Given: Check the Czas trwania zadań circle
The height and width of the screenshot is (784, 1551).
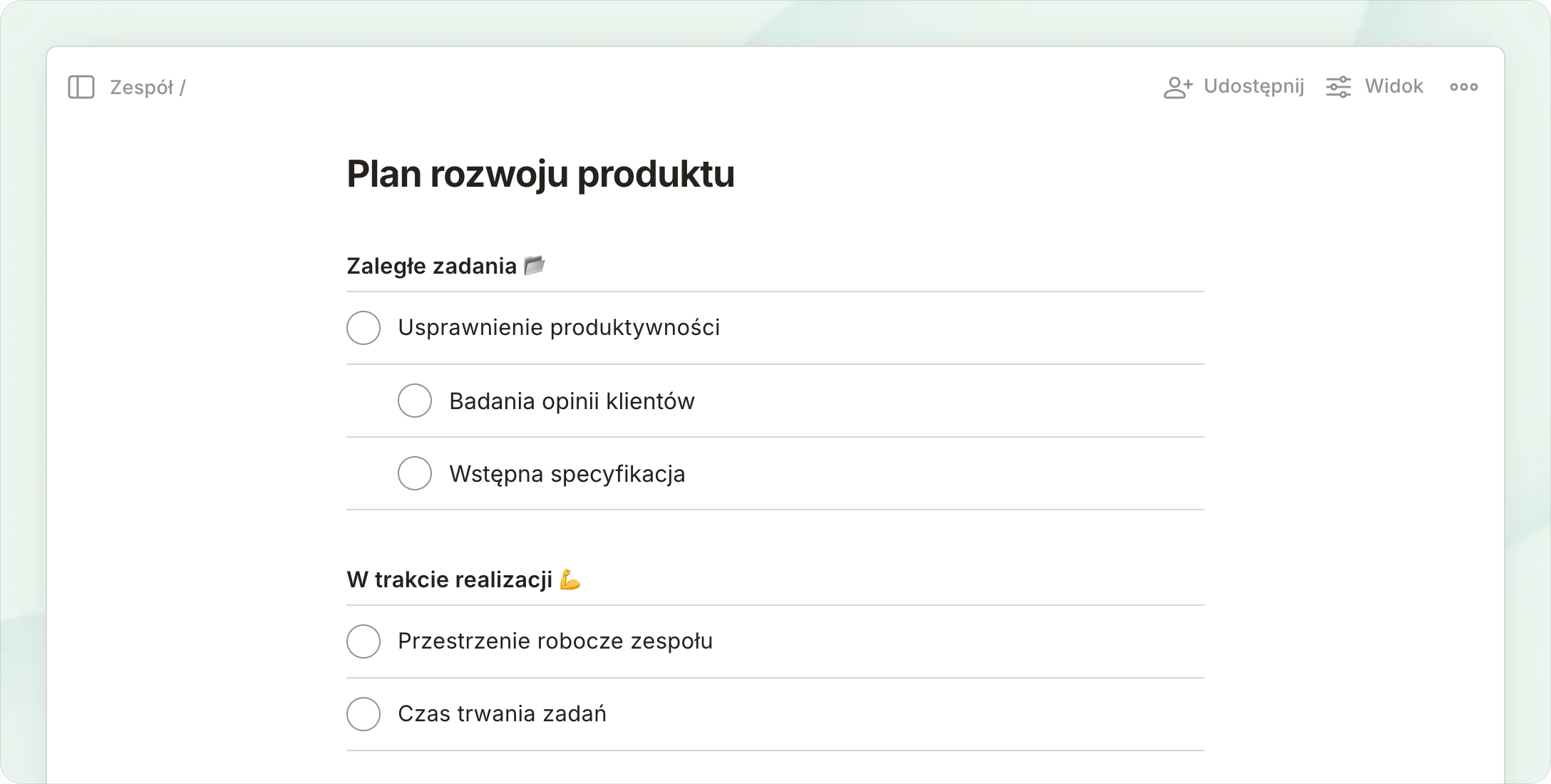Looking at the screenshot, I should [x=364, y=714].
